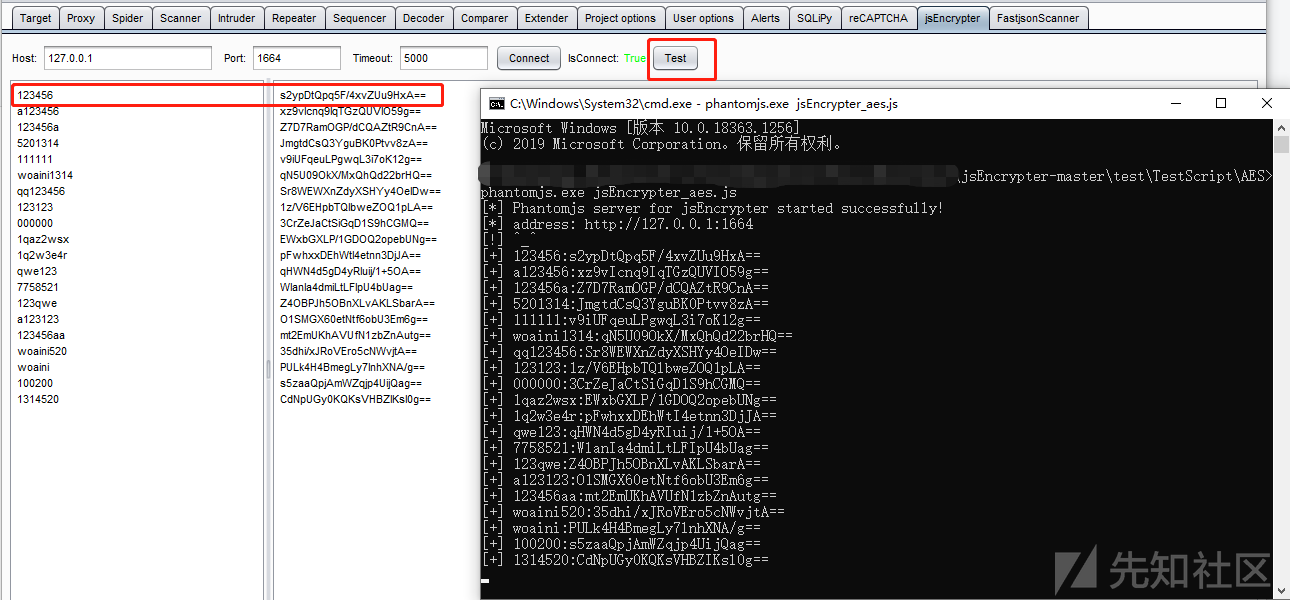The image size is (1290, 600).
Task: Go to the Intruder tab
Action: [x=237, y=18]
